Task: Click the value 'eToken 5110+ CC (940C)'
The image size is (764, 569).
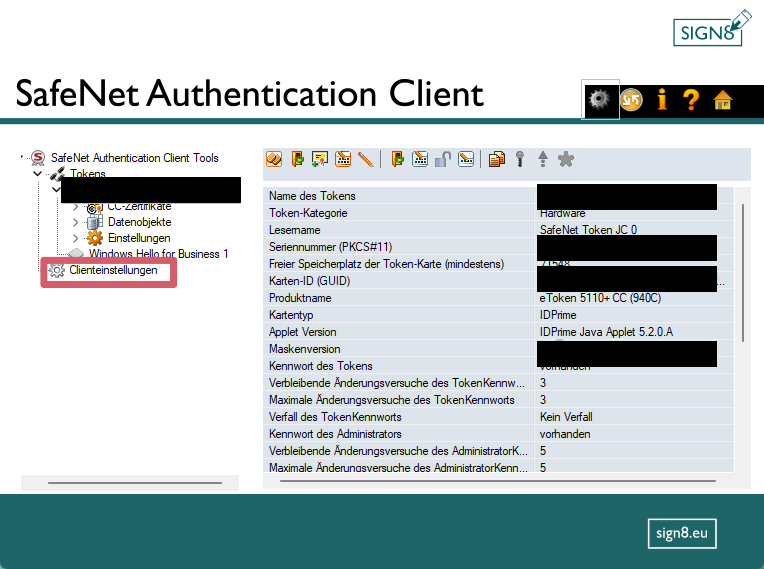Action: 600,298
